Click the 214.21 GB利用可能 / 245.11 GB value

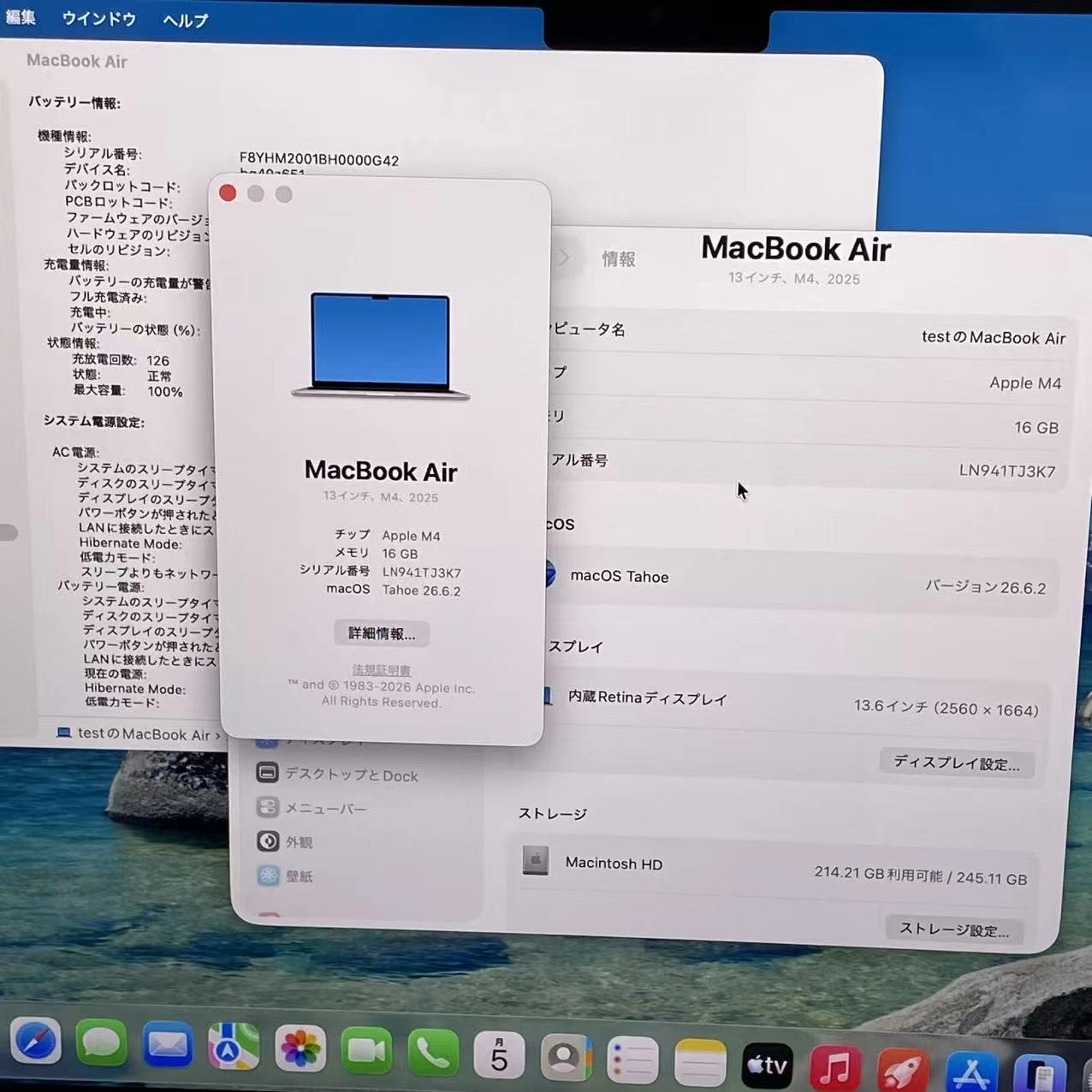(x=920, y=875)
